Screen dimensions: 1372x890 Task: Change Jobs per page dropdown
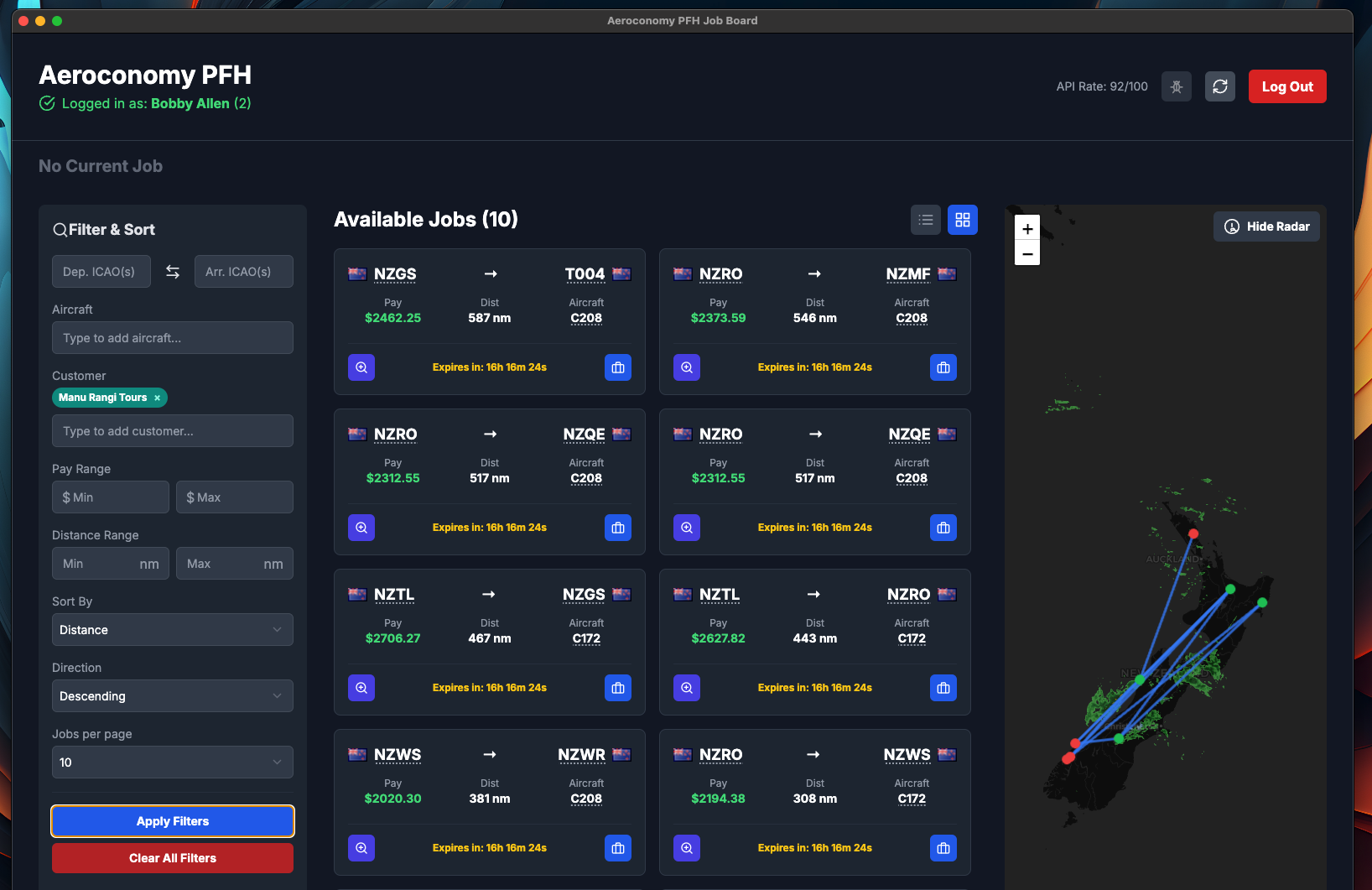click(x=172, y=762)
